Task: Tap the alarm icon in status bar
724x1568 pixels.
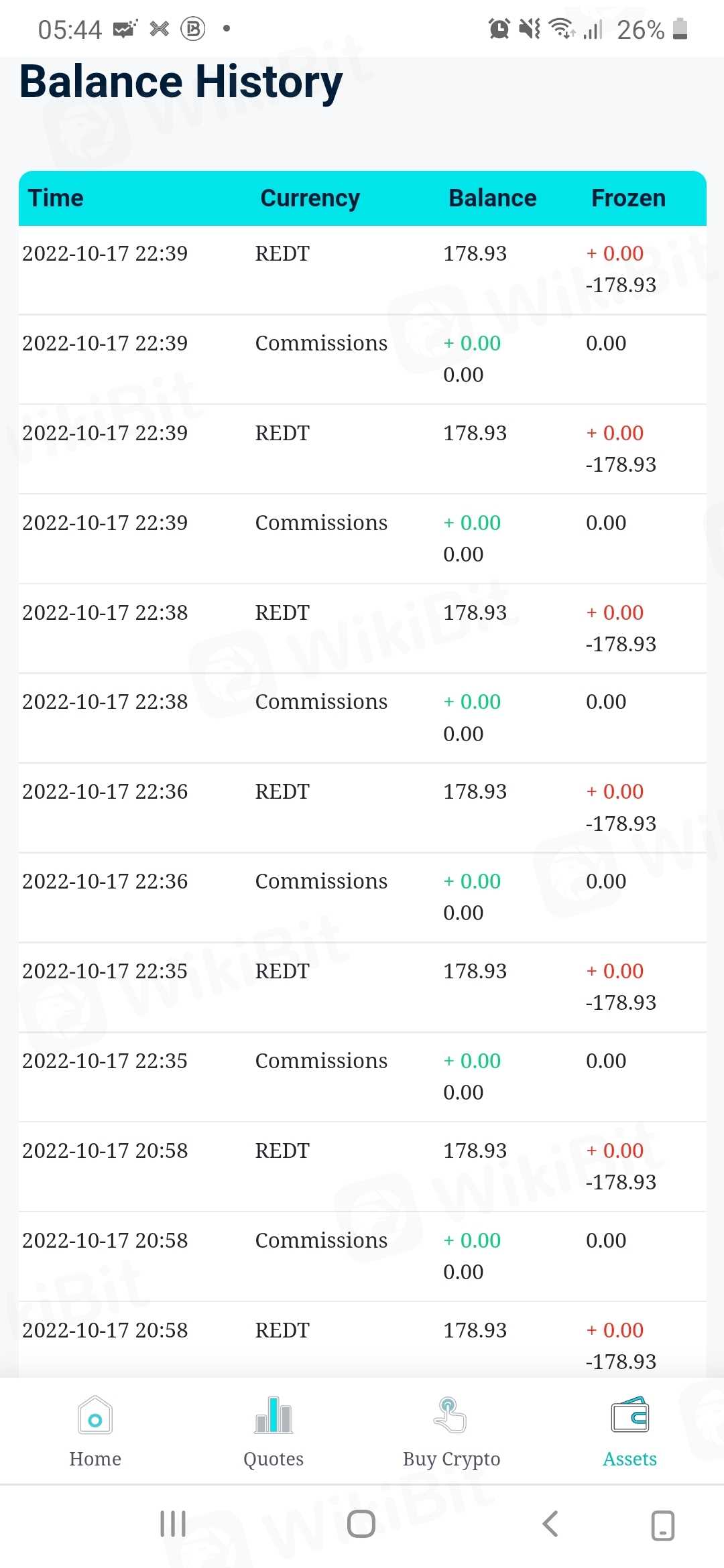Action: click(499, 29)
